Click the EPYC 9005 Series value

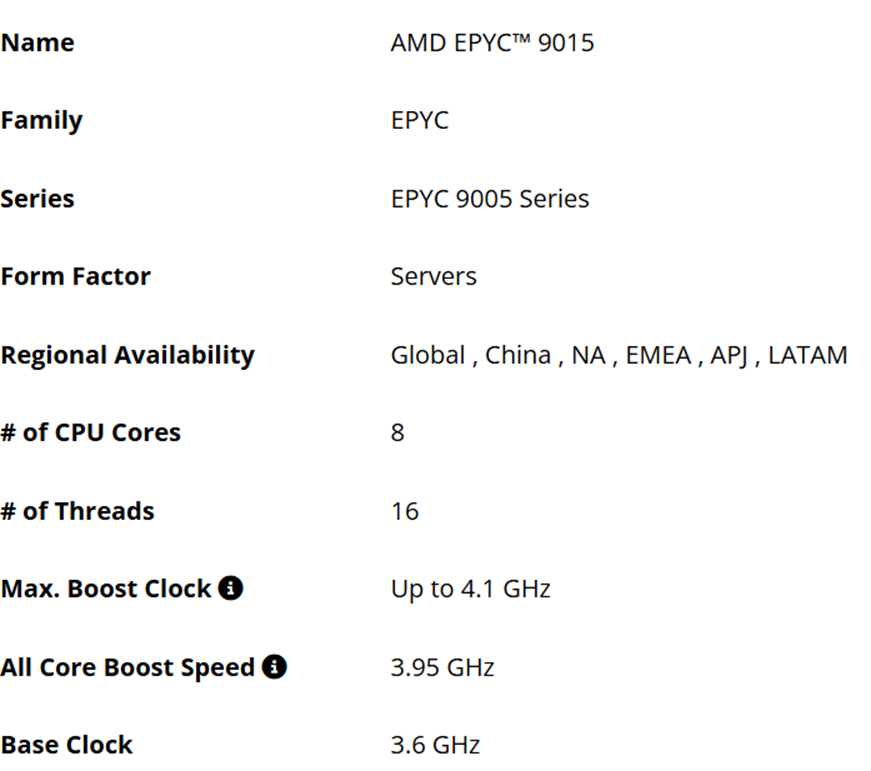click(x=489, y=199)
